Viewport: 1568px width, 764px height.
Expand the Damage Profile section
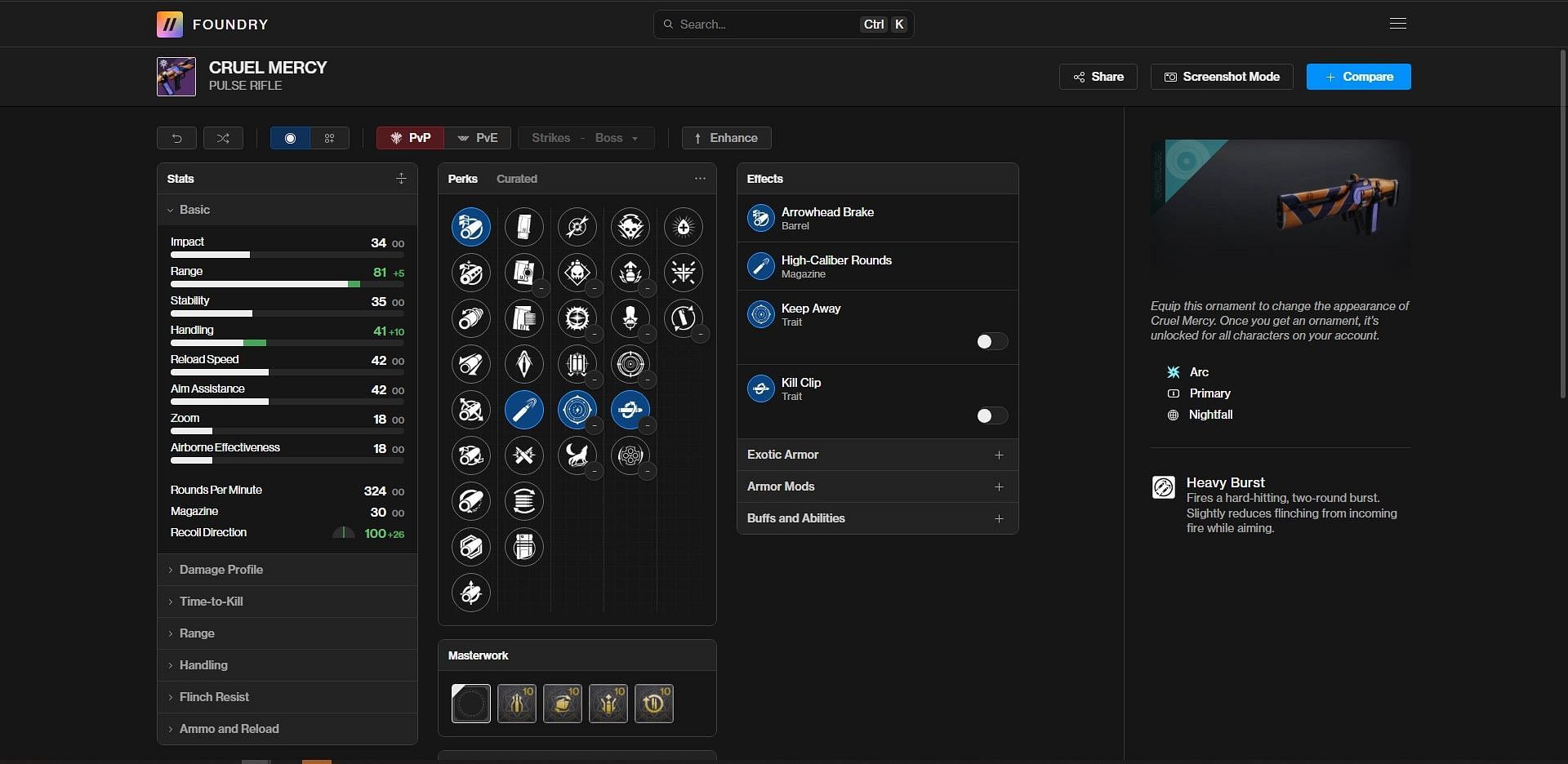tap(220, 570)
